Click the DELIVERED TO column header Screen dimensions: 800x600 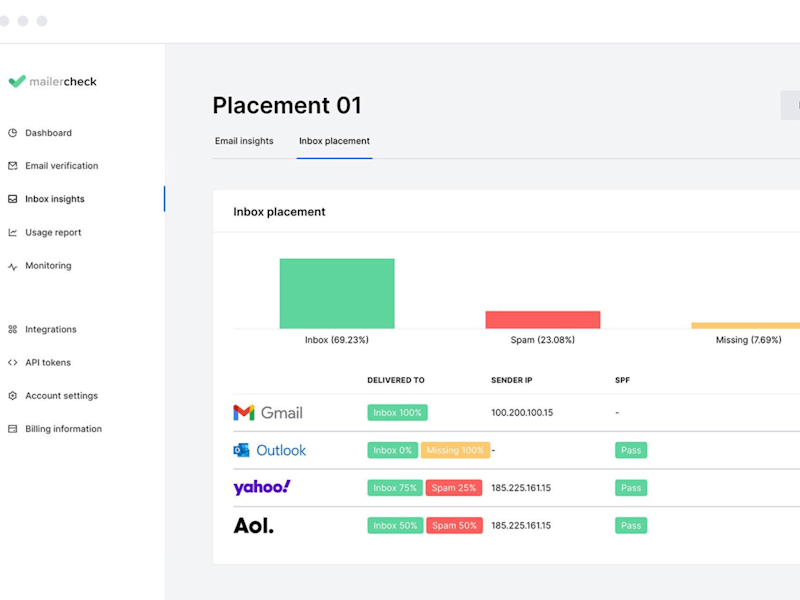(396, 380)
